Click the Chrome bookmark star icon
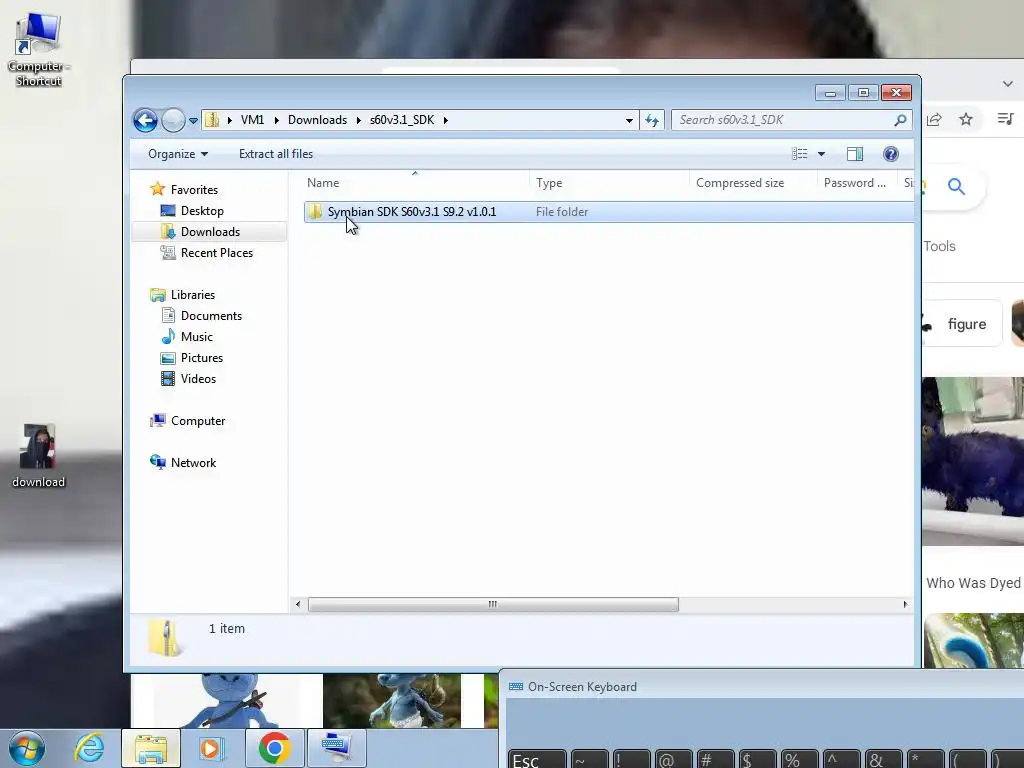This screenshot has width=1024, height=768. point(966,120)
